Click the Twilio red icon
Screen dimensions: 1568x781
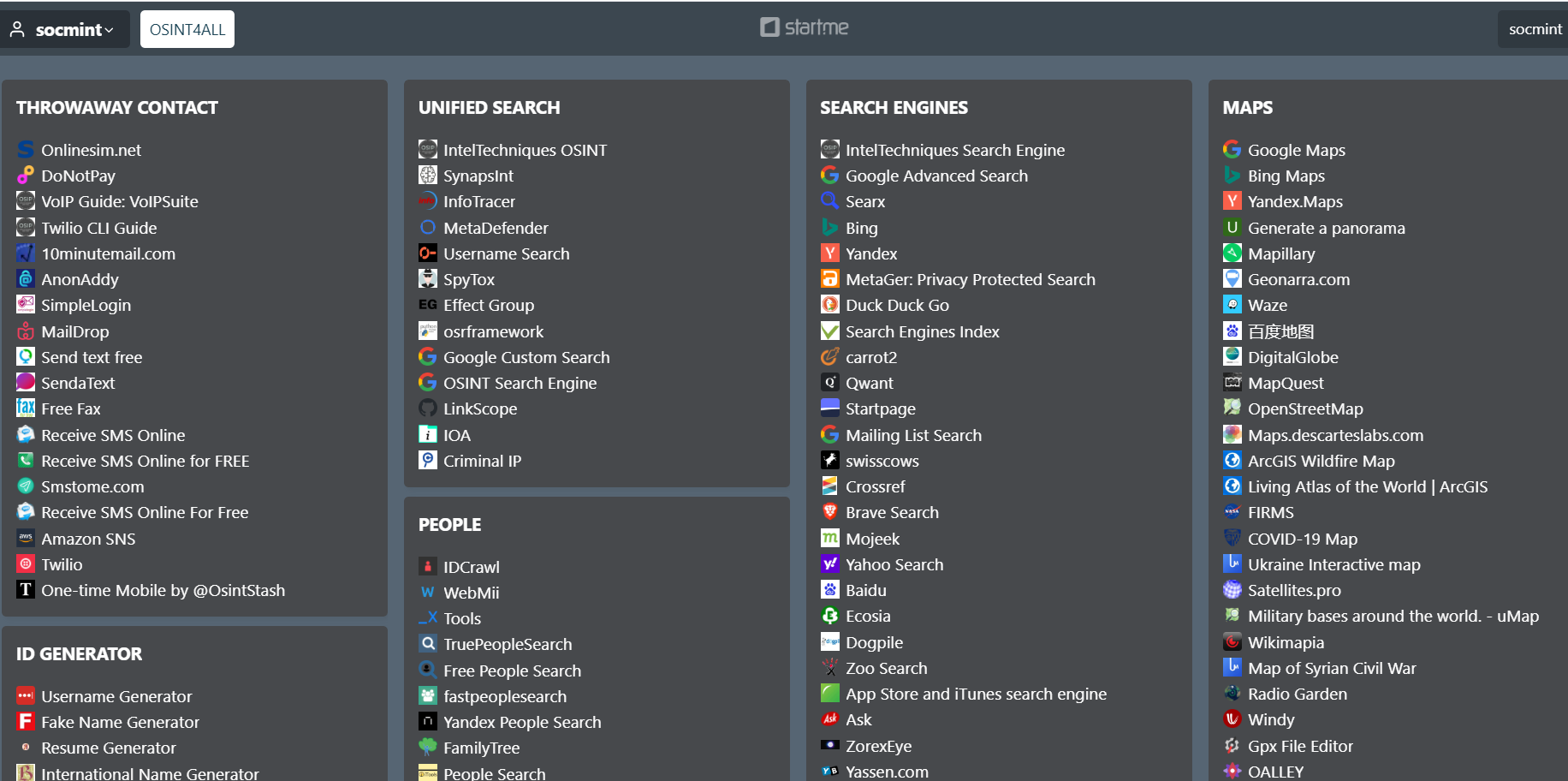tap(26, 564)
